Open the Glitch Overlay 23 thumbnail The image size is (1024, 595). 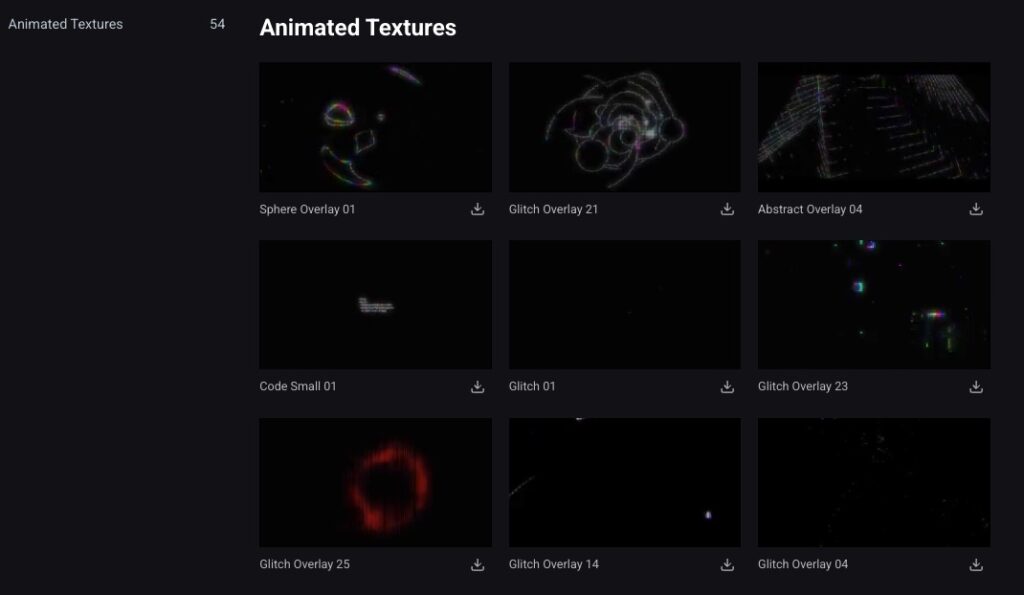click(x=873, y=304)
